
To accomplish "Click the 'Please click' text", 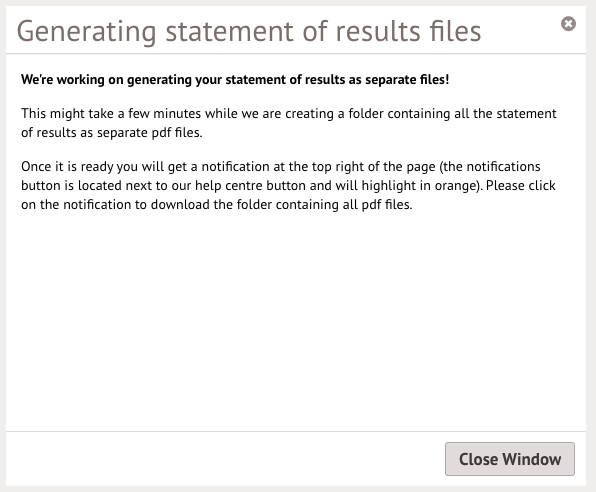I will pos(521,186).
